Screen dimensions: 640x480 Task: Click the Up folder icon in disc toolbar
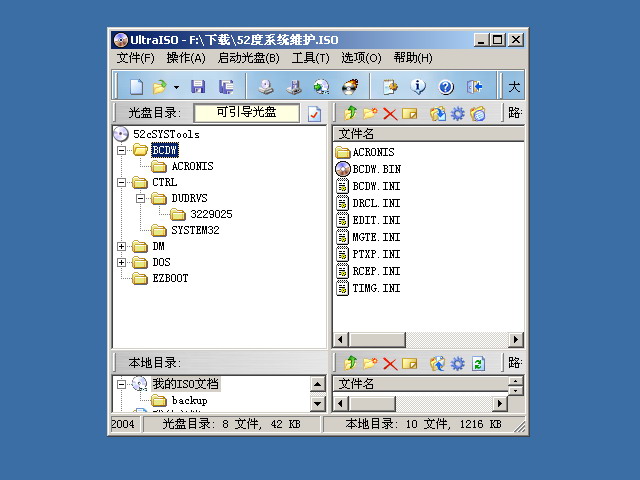[x=350, y=113]
